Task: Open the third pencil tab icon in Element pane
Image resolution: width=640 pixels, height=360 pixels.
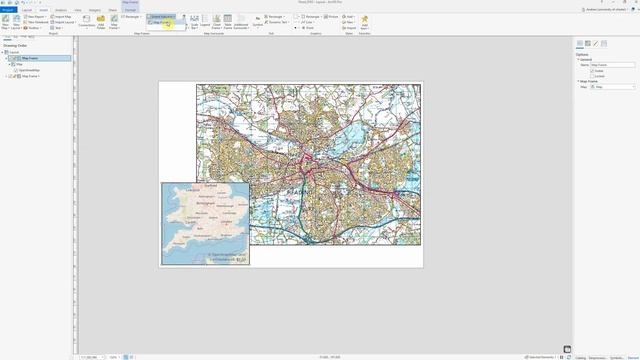Action: click(596, 44)
